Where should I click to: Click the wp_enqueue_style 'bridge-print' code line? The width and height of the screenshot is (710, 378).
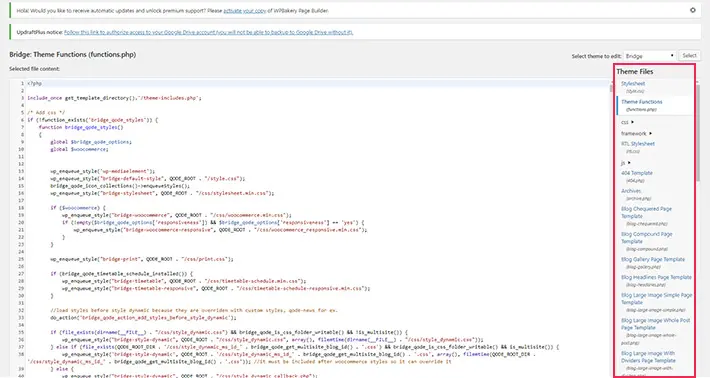[x=142, y=259]
